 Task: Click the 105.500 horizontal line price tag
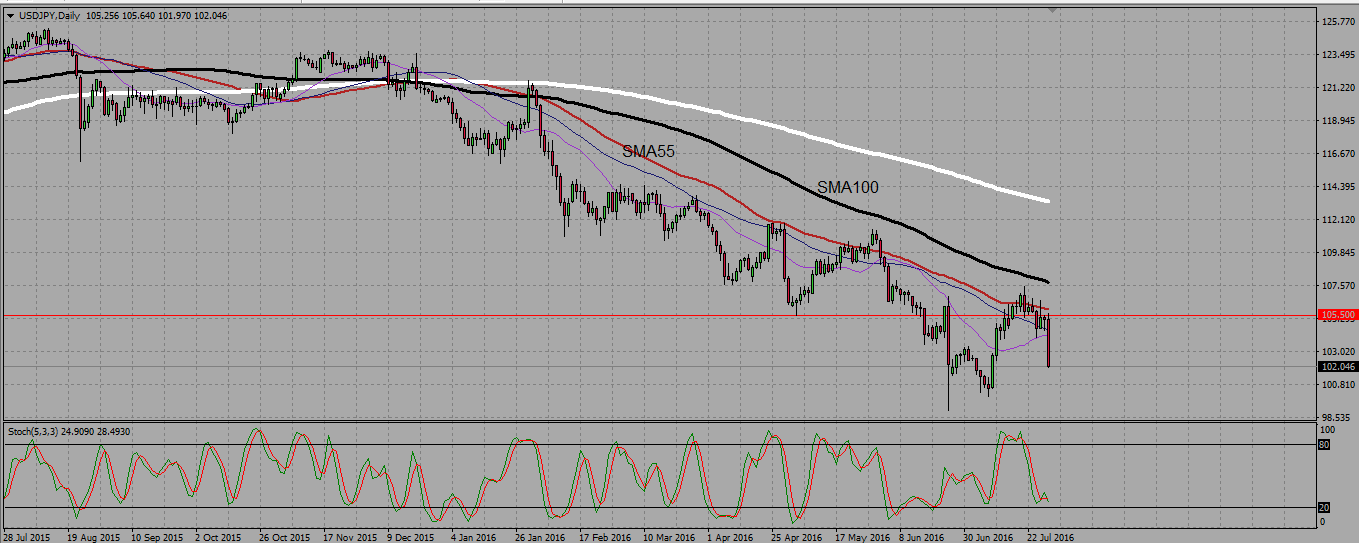click(1338, 315)
